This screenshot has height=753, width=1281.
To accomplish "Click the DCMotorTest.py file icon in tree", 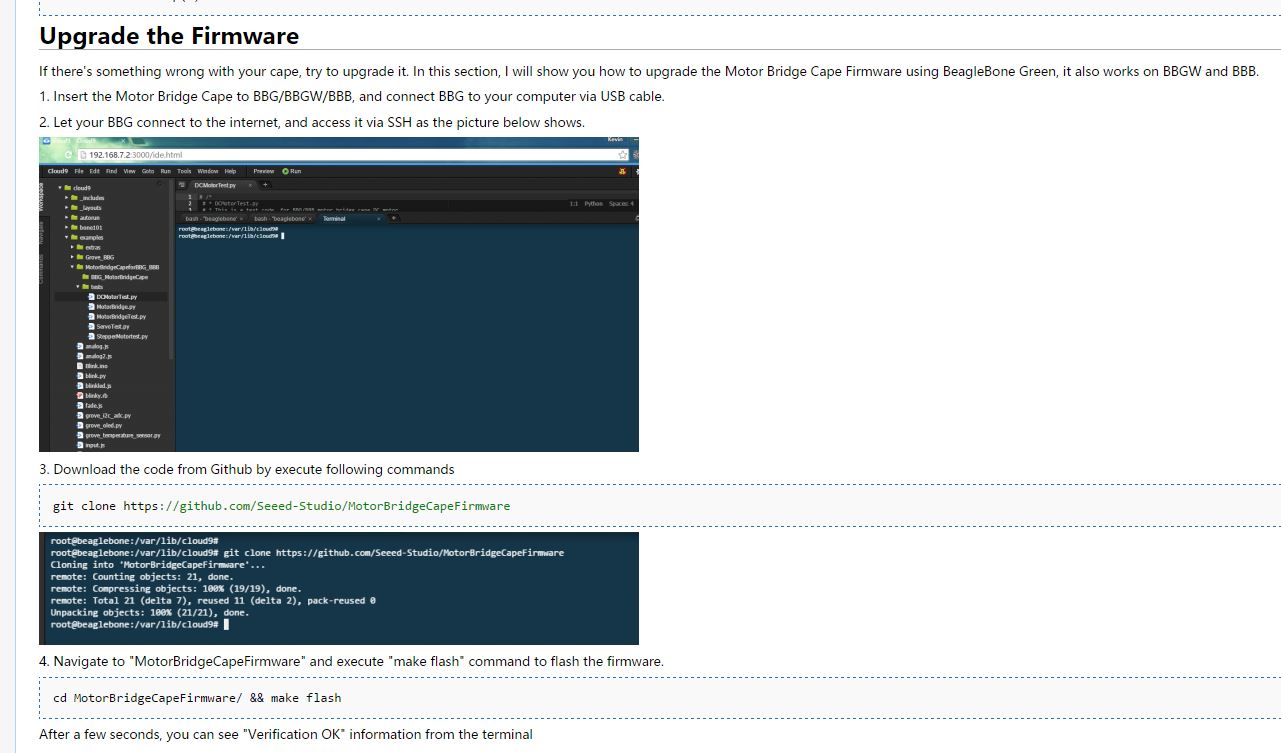I will (92, 297).
